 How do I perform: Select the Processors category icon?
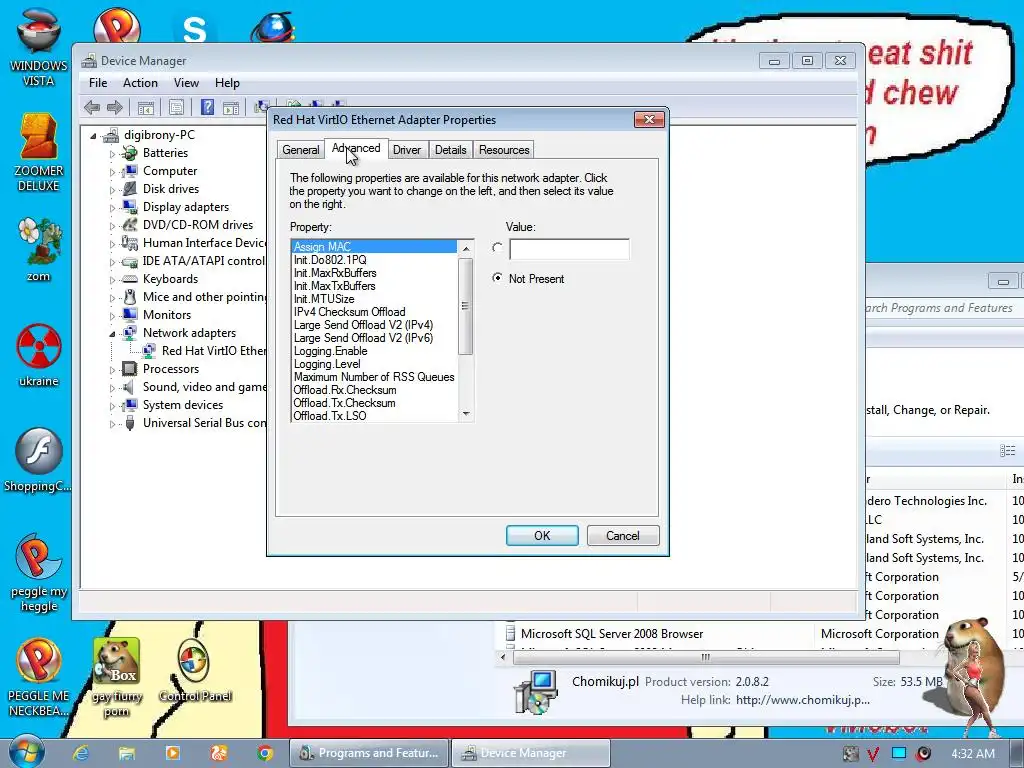click(x=130, y=369)
